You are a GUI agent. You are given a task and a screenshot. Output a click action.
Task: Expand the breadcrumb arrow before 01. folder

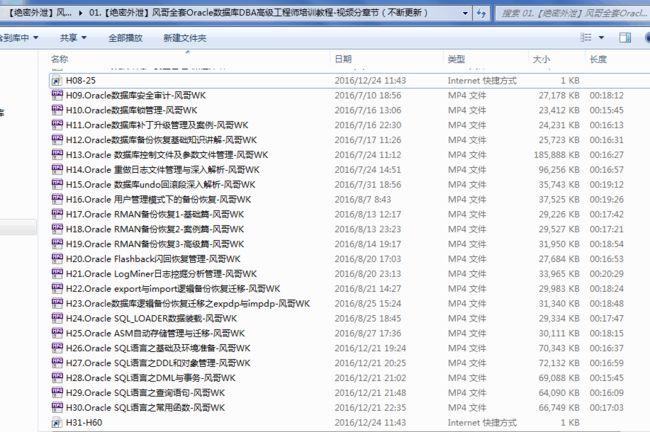tap(80, 13)
